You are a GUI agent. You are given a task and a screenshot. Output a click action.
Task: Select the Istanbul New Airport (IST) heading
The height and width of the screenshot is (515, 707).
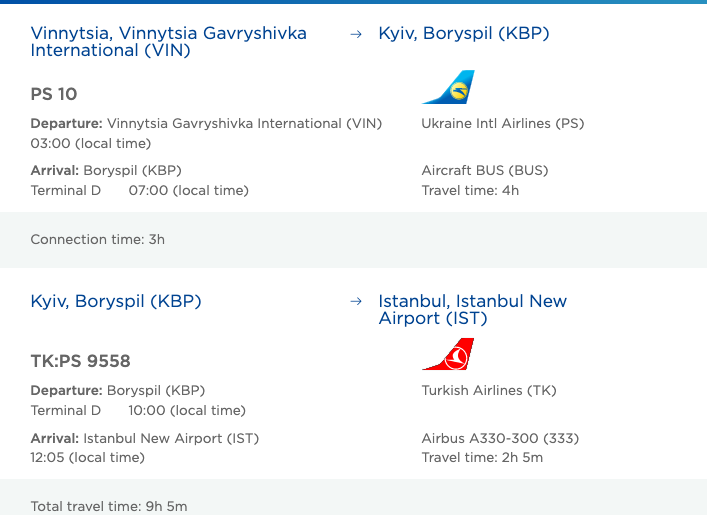(x=472, y=310)
